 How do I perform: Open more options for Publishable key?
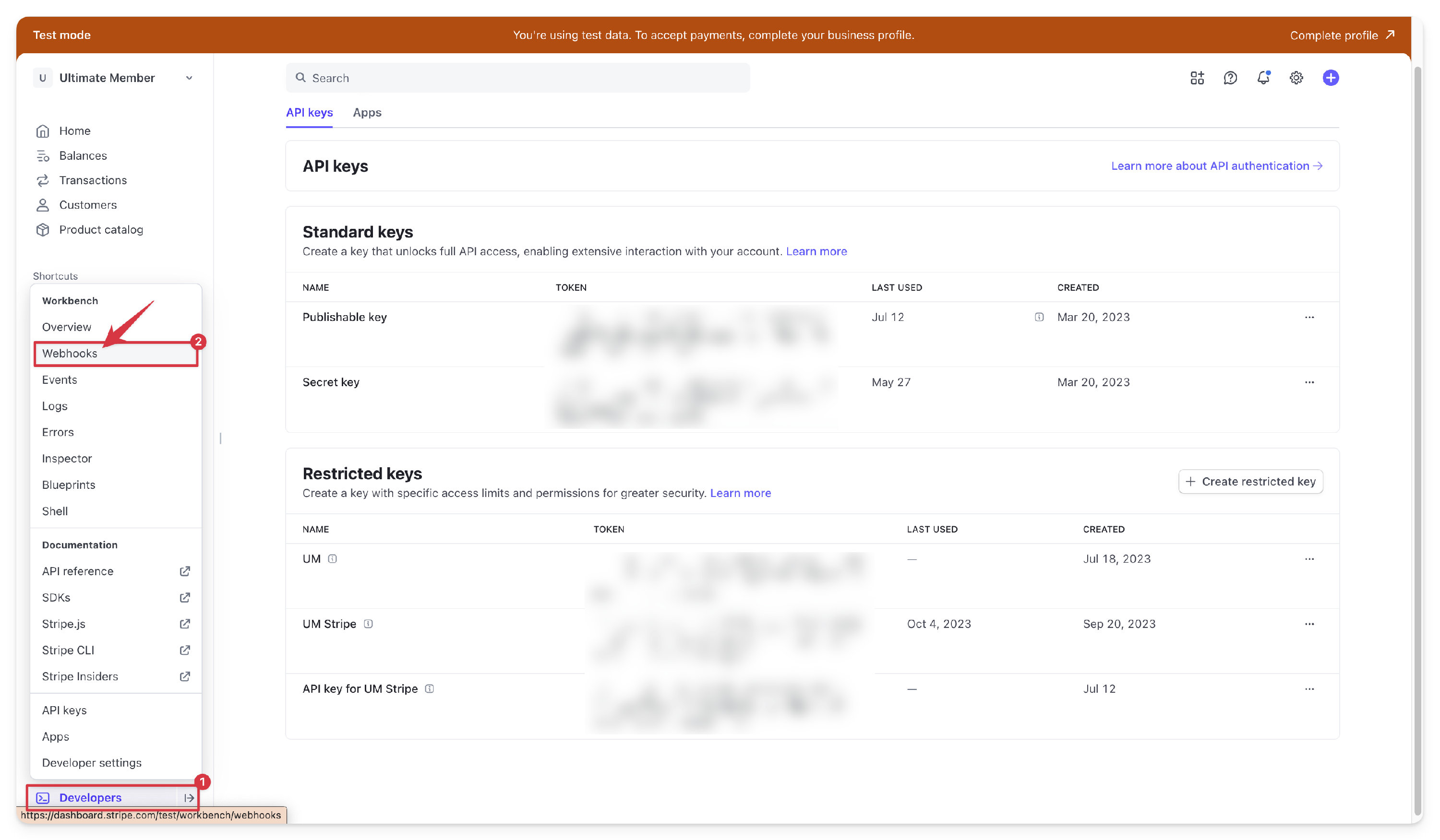(1309, 317)
